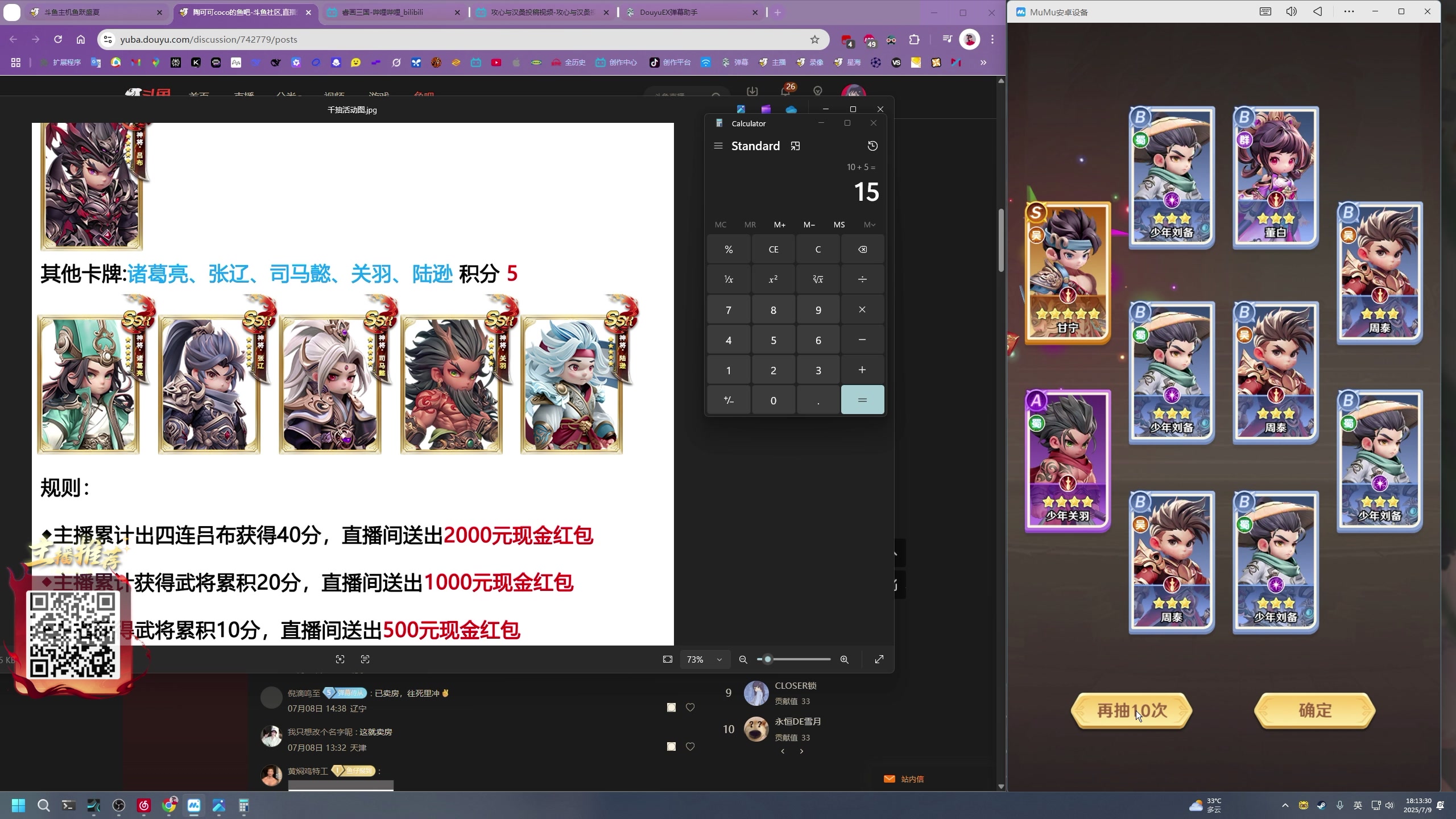This screenshot has width=1456, height=819.
Task: Click the Calculator square root key
Action: (x=818, y=279)
